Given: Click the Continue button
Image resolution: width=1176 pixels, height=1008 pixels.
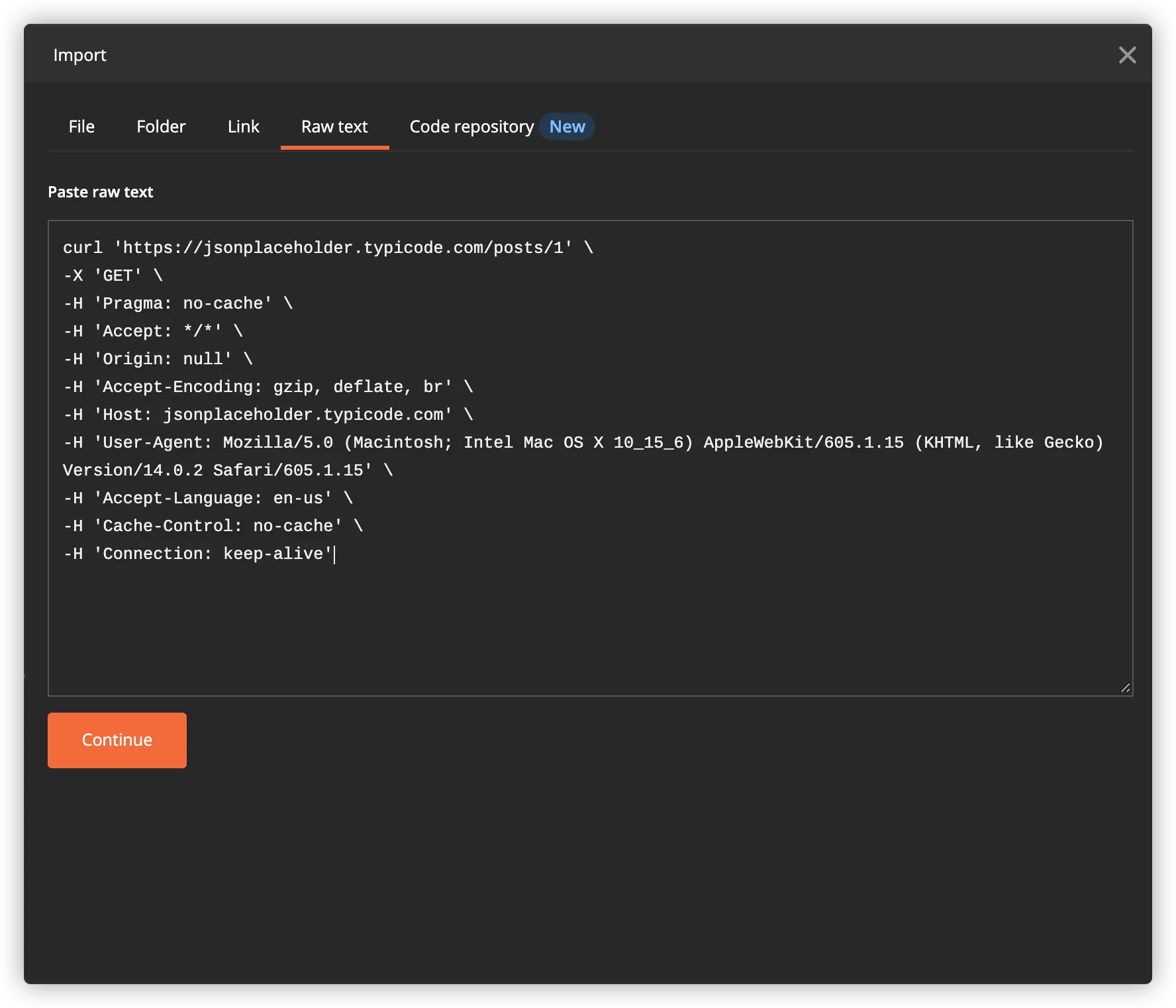Looking at the screenshot, I should point(117,740).
